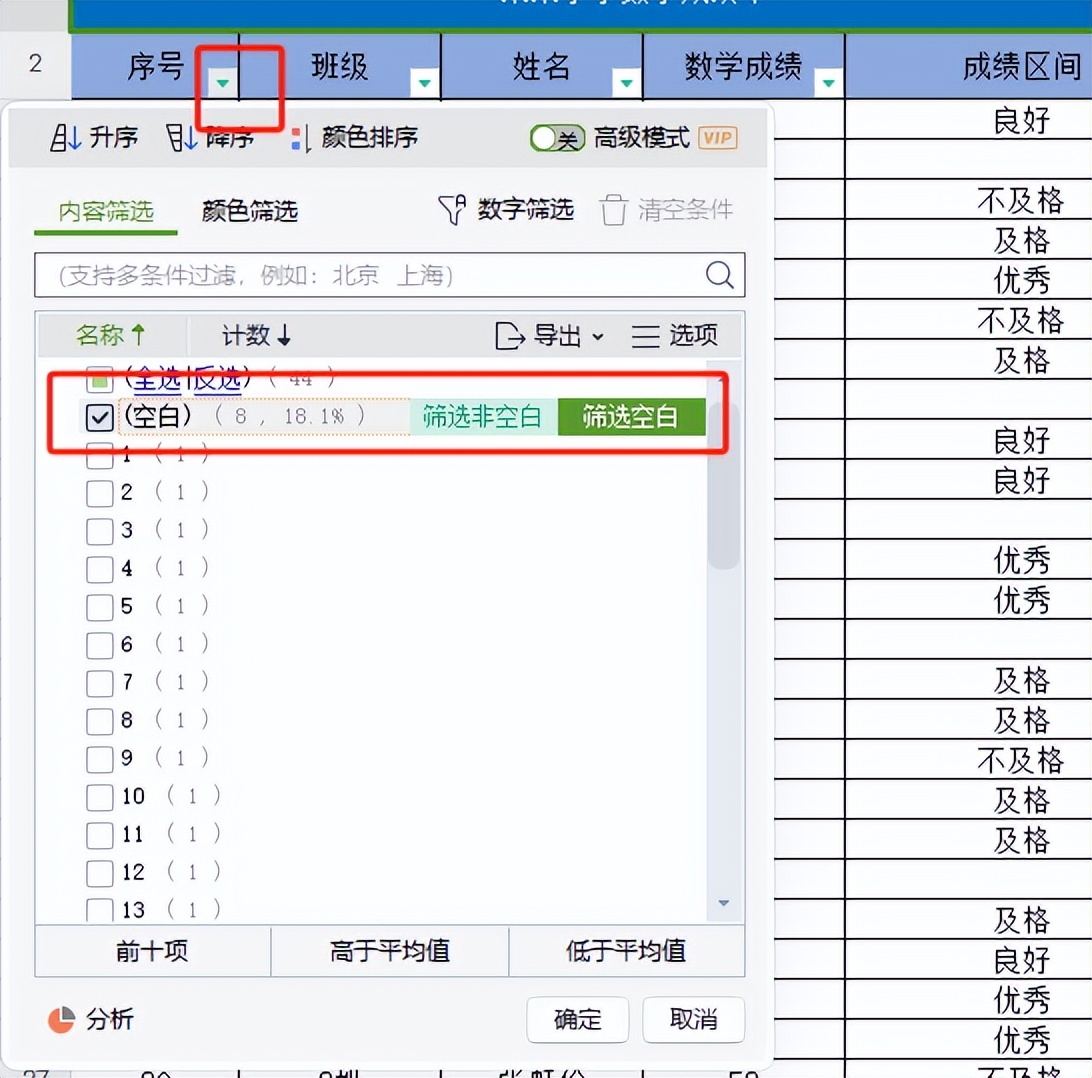Click the 导出 export icon
Image resolution: width=1092 pixels, height=1078 pixels.
509,336
